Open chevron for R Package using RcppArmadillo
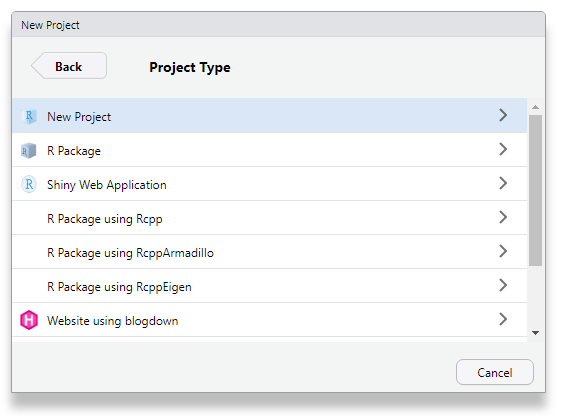 pyautogui.click(x=503, y=251)
